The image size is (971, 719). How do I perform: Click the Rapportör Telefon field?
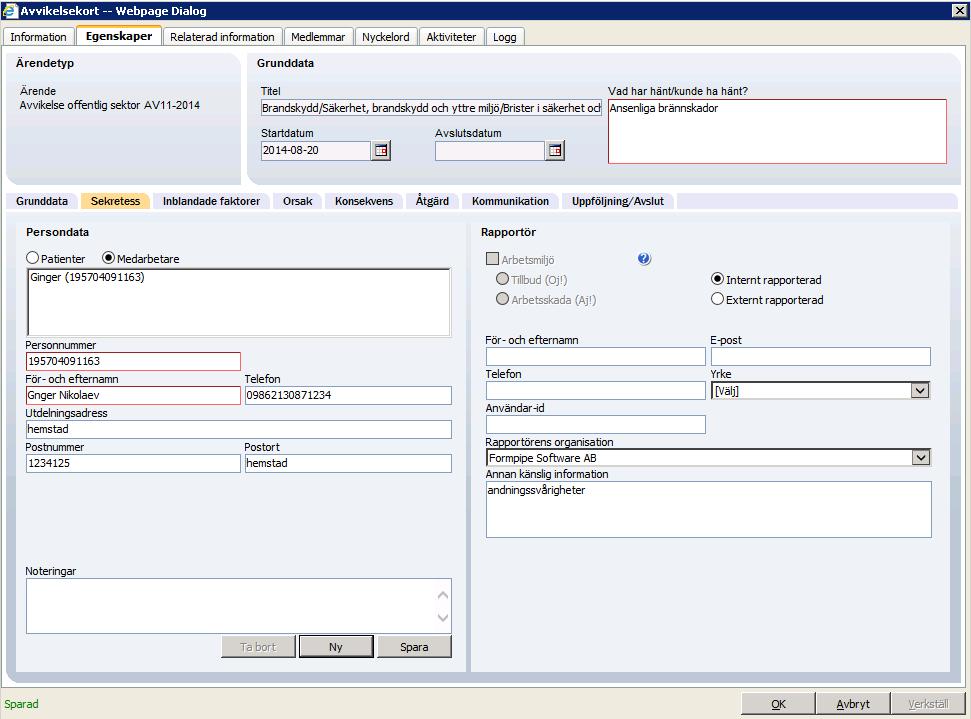[x=596, y=390]
